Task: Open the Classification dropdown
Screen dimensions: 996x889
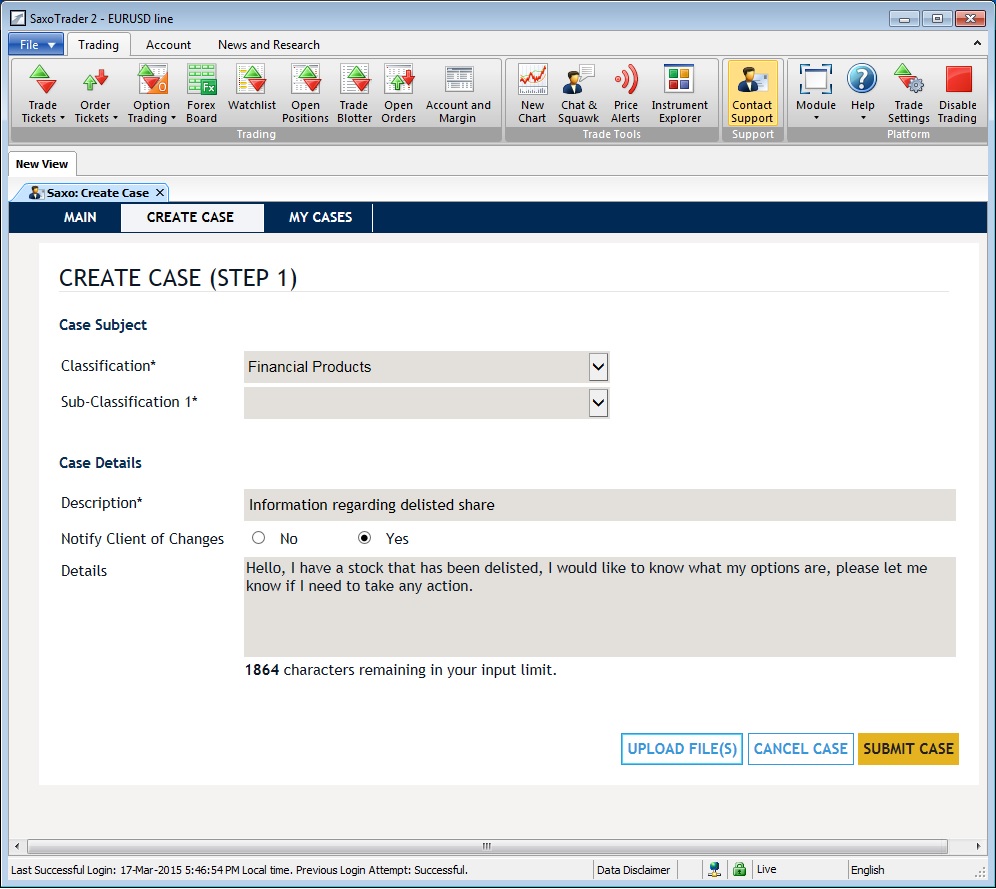Action: tap(598, 367)
